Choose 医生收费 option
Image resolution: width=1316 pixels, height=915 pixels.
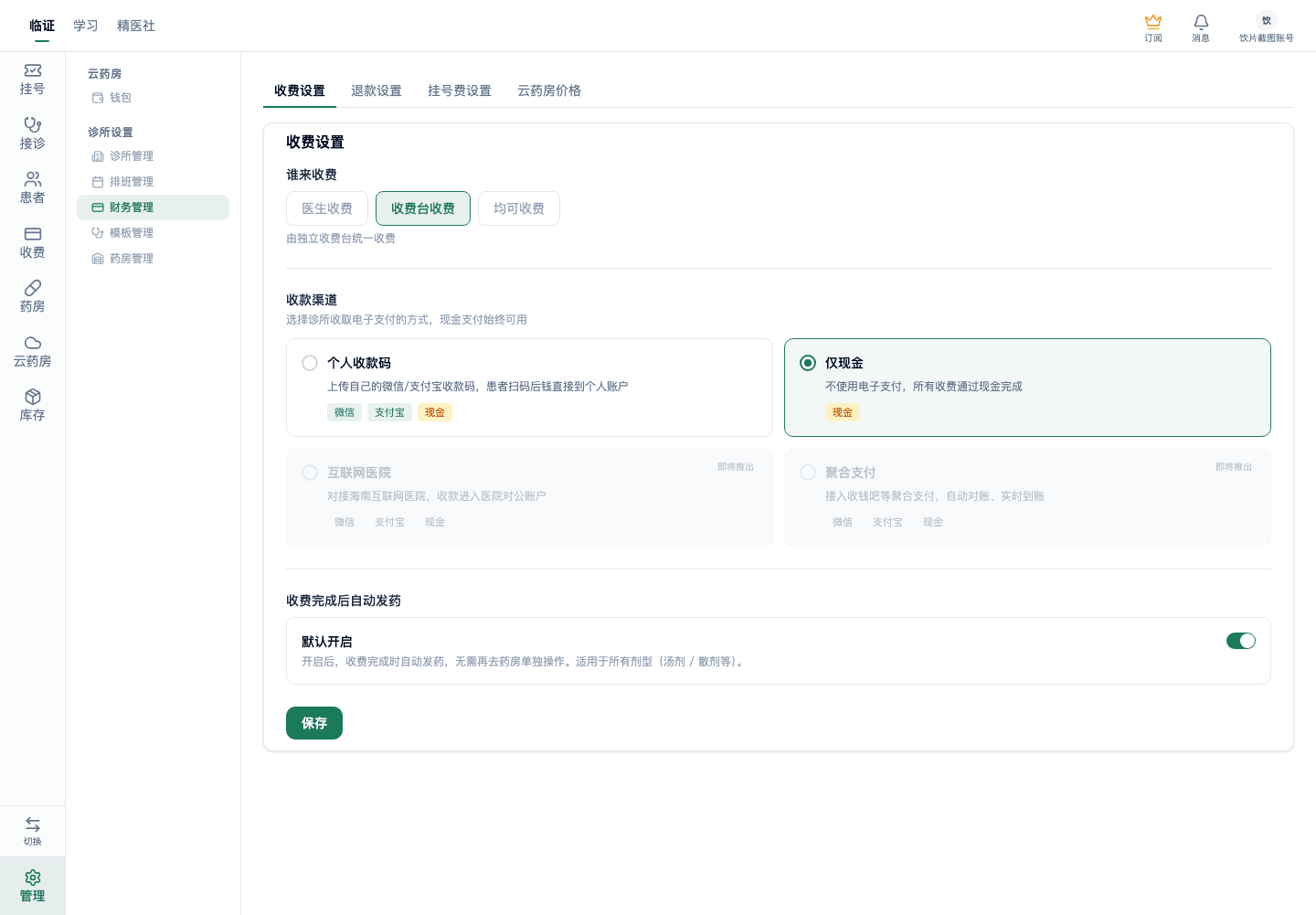[x=327, y=208]
